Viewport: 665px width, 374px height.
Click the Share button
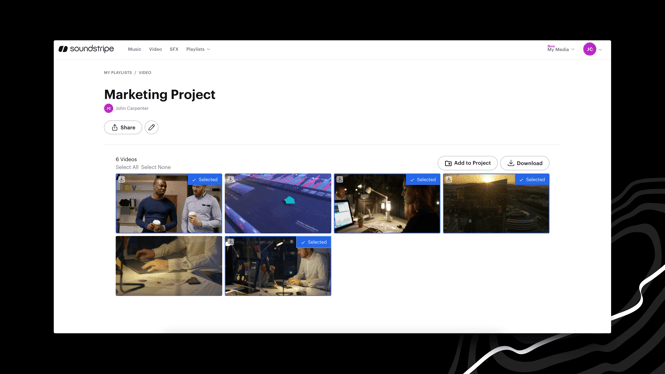[123, 127]
